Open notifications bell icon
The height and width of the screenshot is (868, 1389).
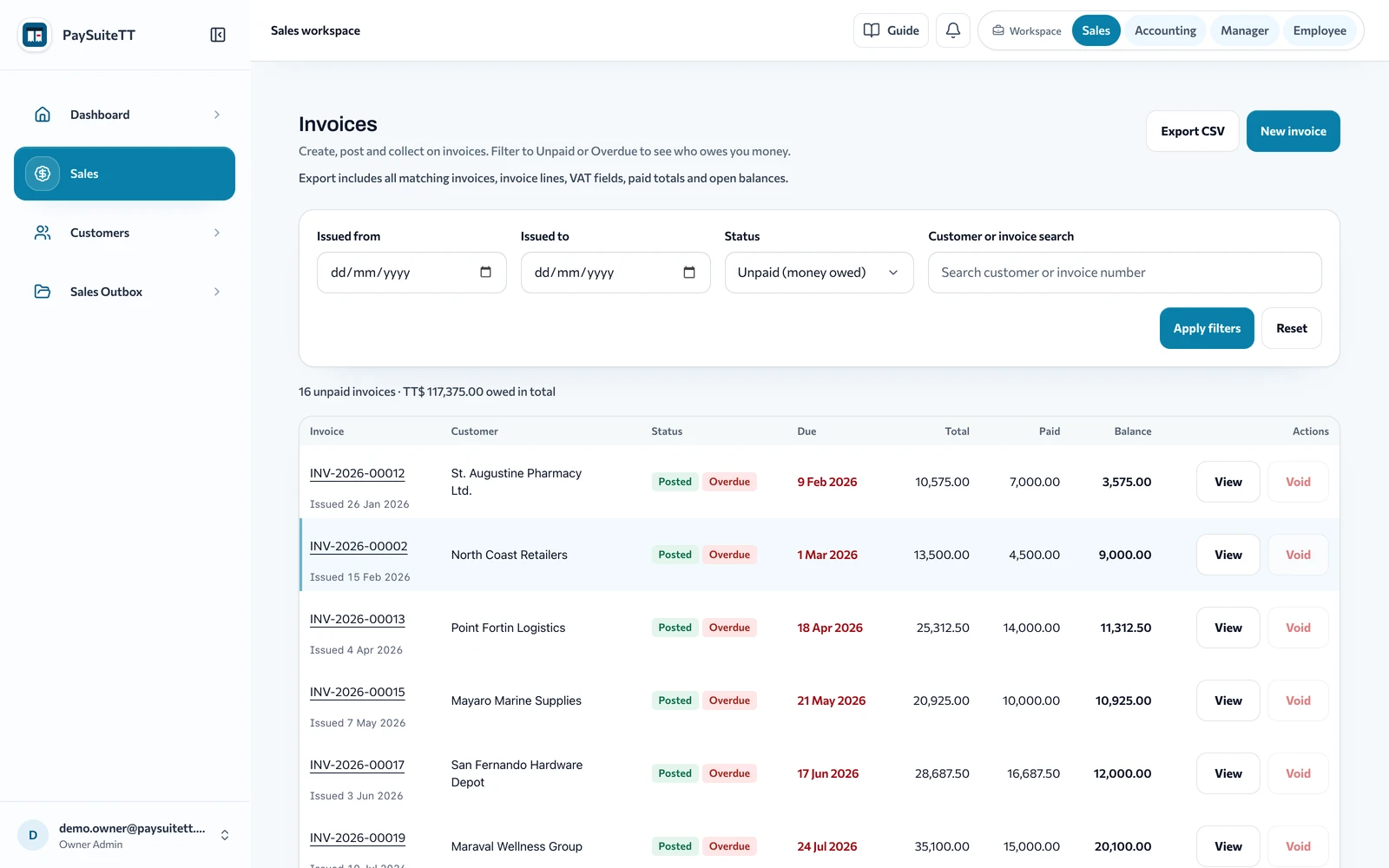(953, 30)
